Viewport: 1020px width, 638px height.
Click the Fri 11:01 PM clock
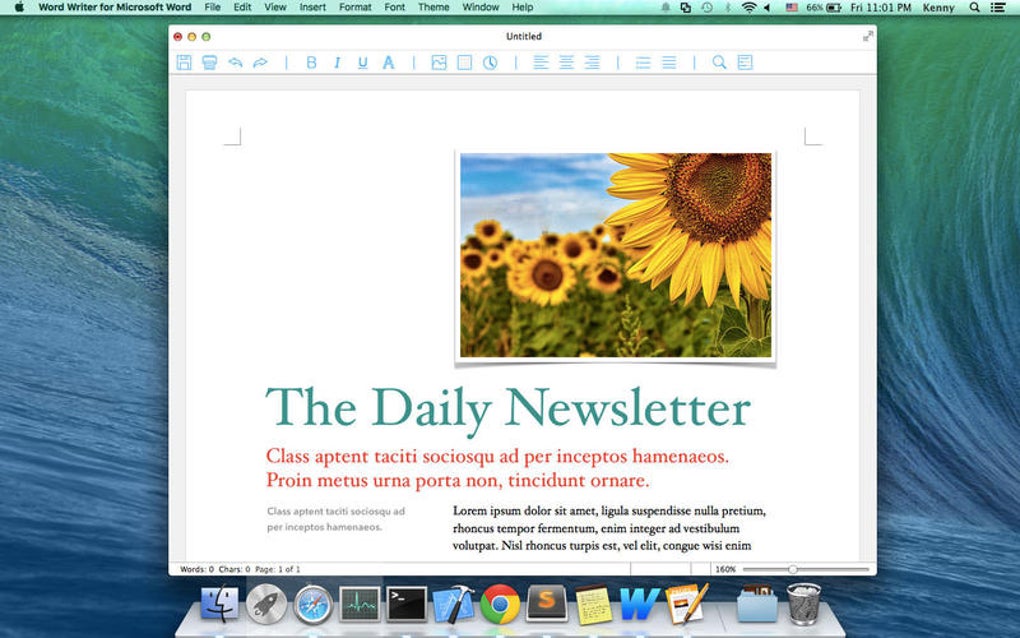(881, 8)
